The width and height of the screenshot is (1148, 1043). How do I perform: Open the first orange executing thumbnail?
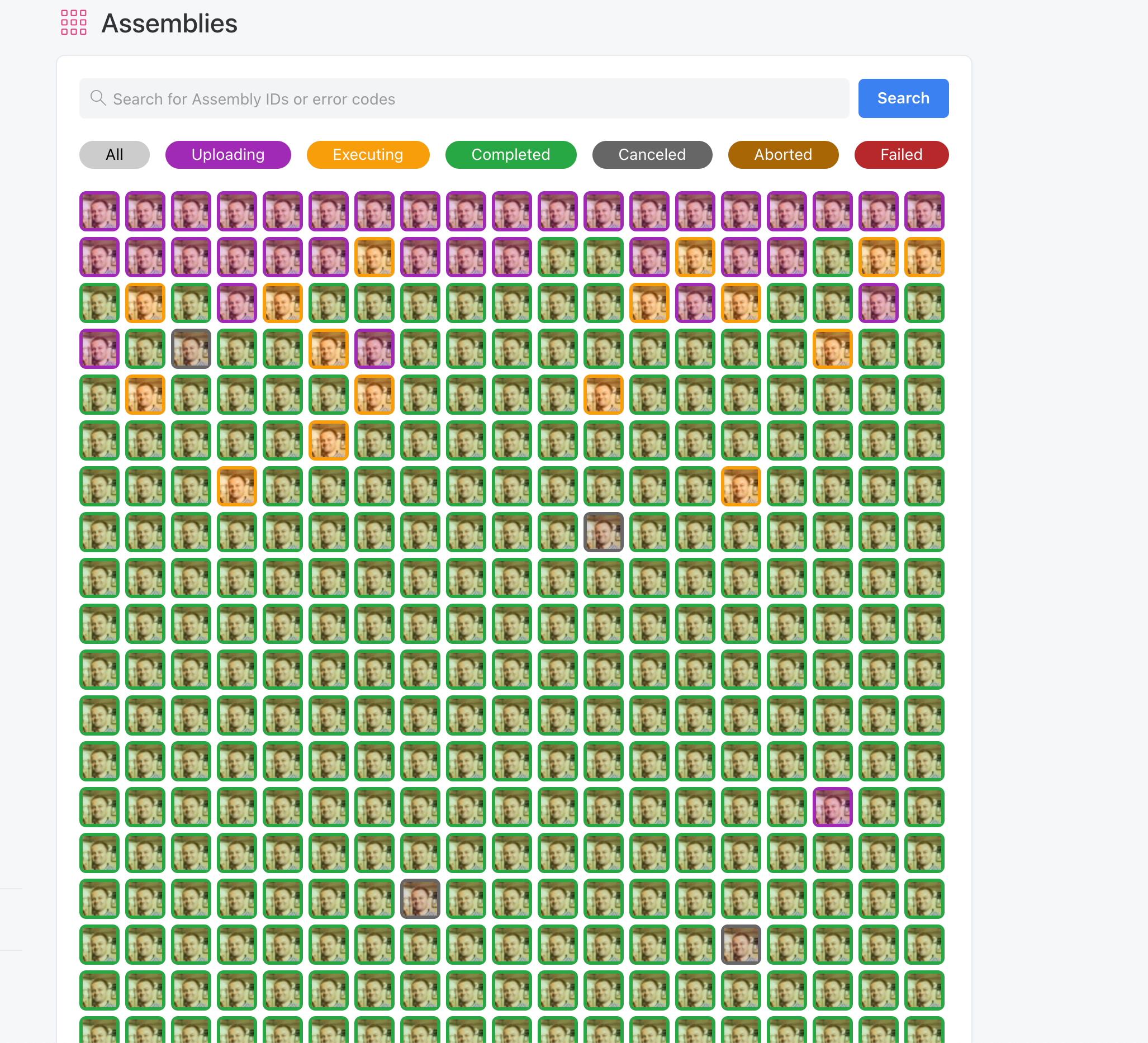tap(374, 257)
